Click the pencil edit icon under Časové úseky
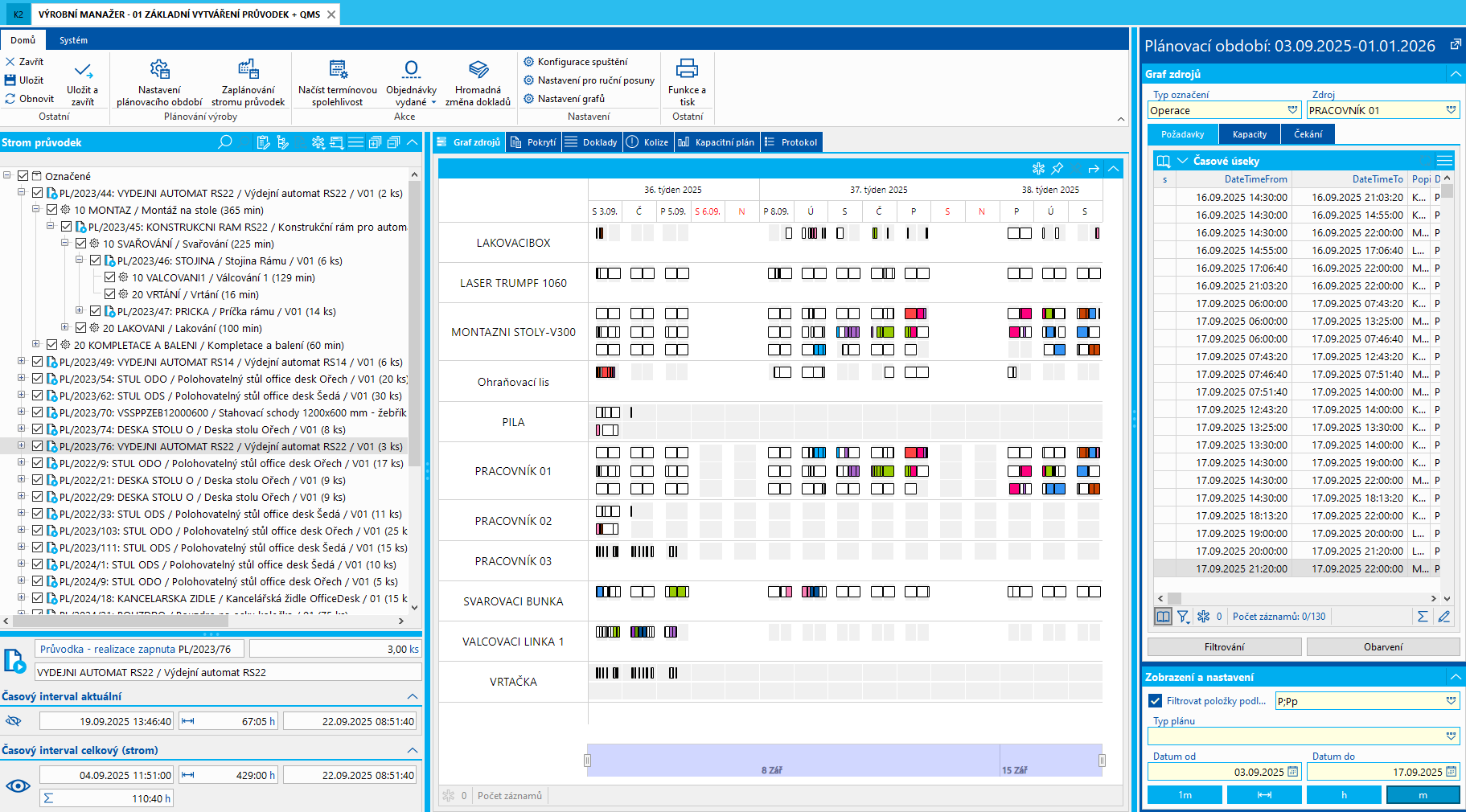This screenshot has width=1466, height=812. (x=1444, y=617)
